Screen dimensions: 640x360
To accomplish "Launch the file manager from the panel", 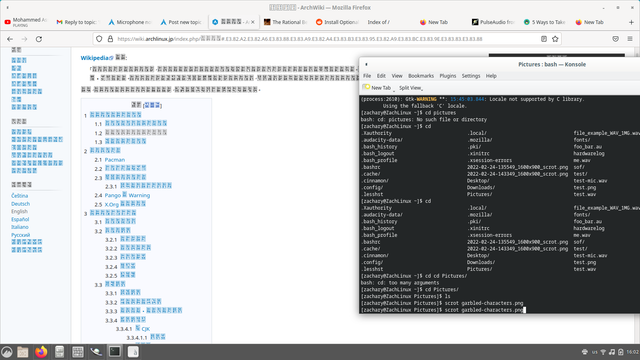I will 22,352.
